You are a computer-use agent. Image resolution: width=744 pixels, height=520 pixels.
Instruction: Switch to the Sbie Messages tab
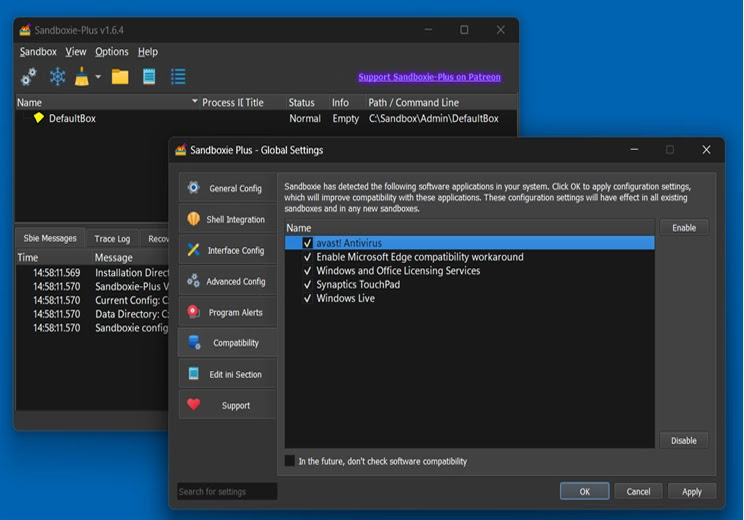point(50,238)
